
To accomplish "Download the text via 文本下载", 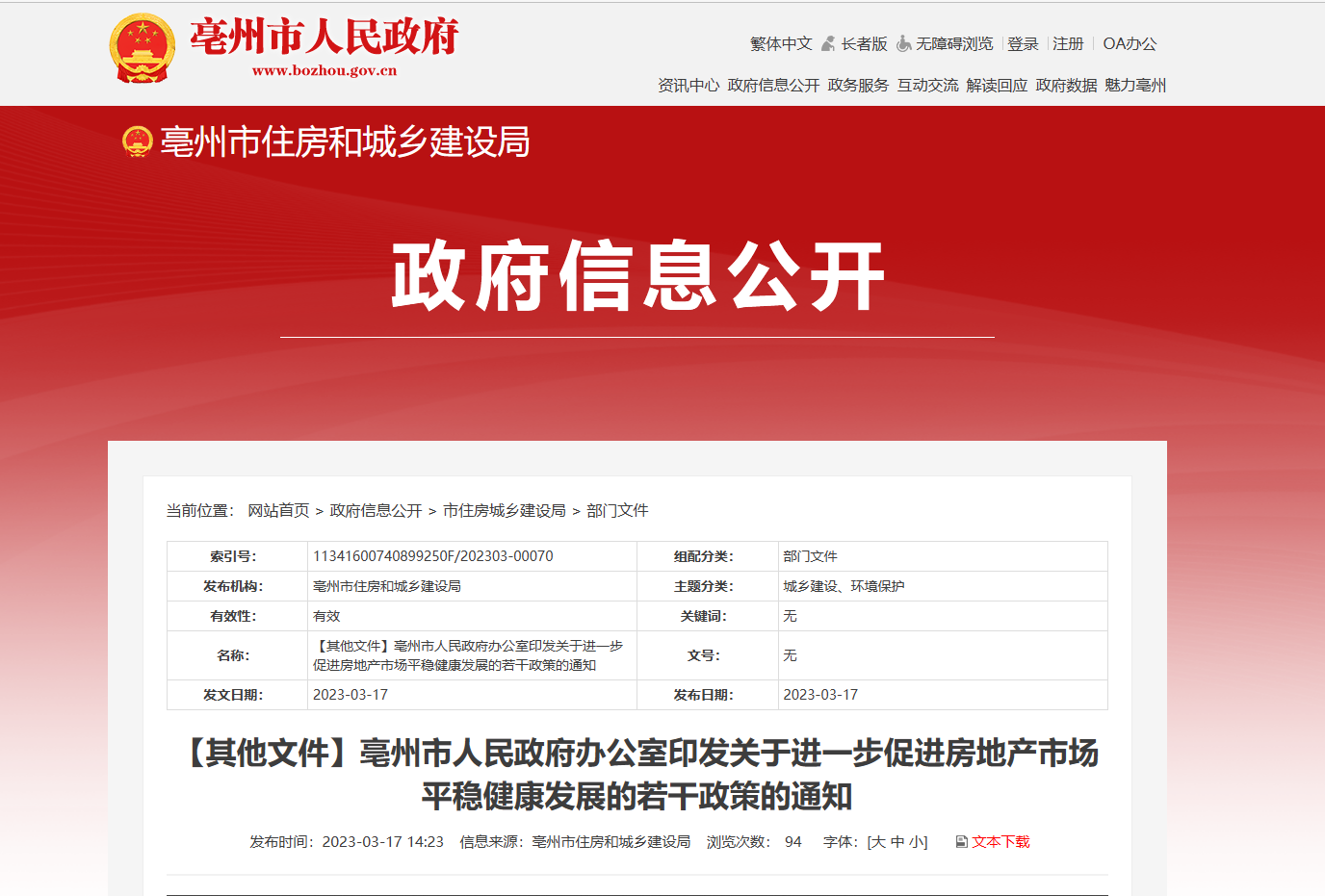I will (1000, 842).
